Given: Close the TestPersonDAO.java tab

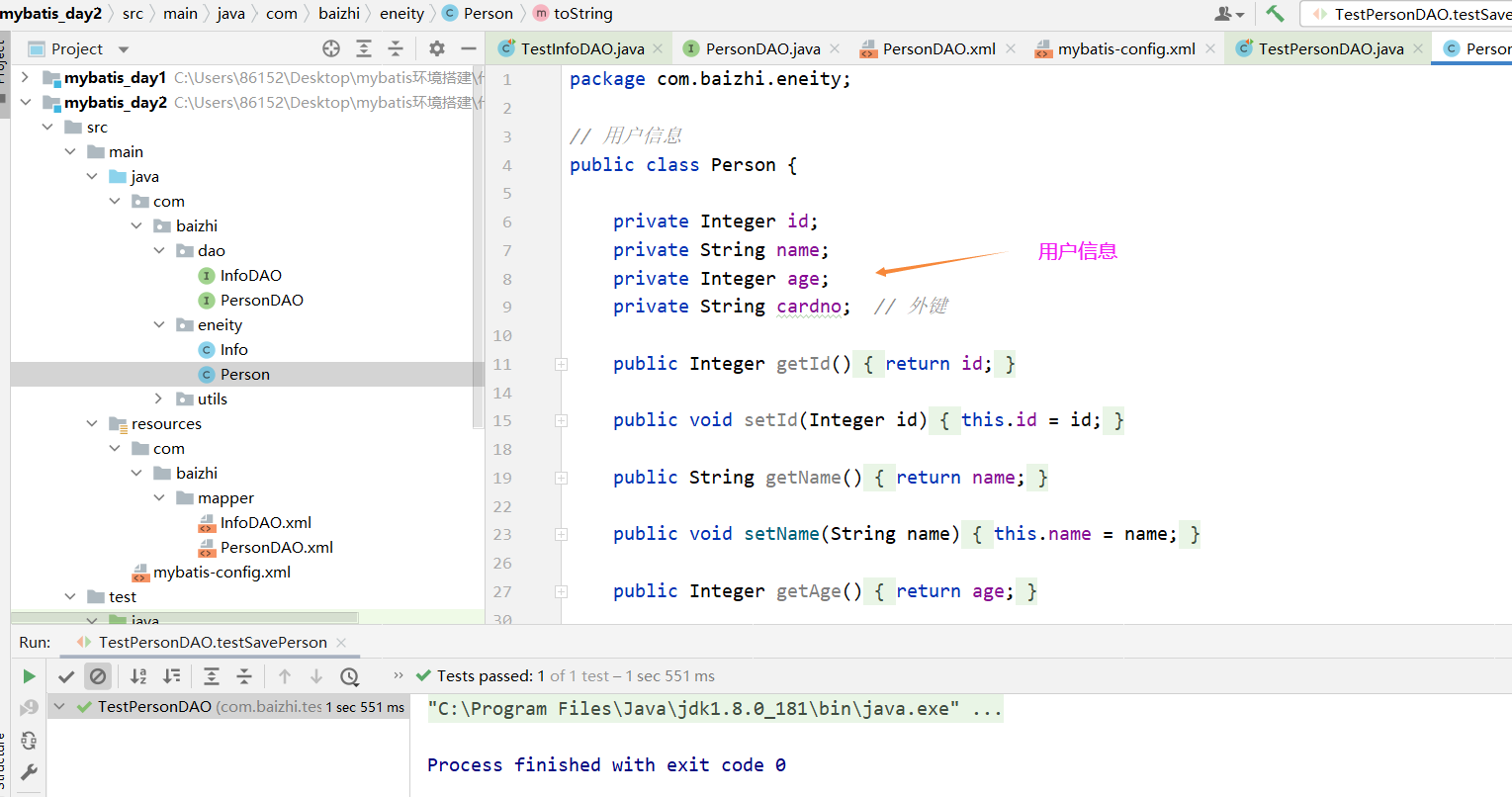Looking at the screenshot, I should tap(1418, 48).
